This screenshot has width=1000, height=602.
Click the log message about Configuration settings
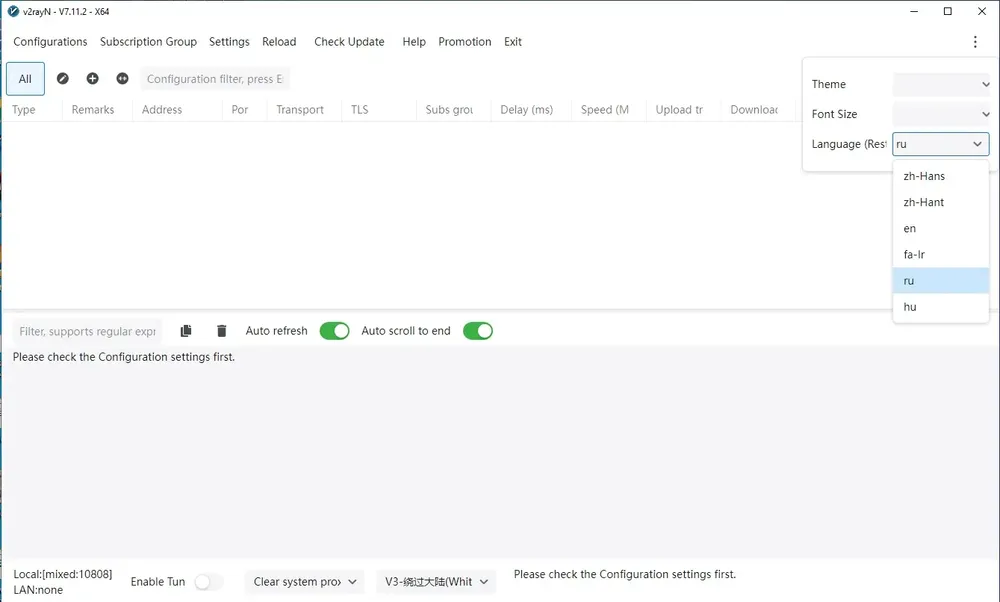124,357
